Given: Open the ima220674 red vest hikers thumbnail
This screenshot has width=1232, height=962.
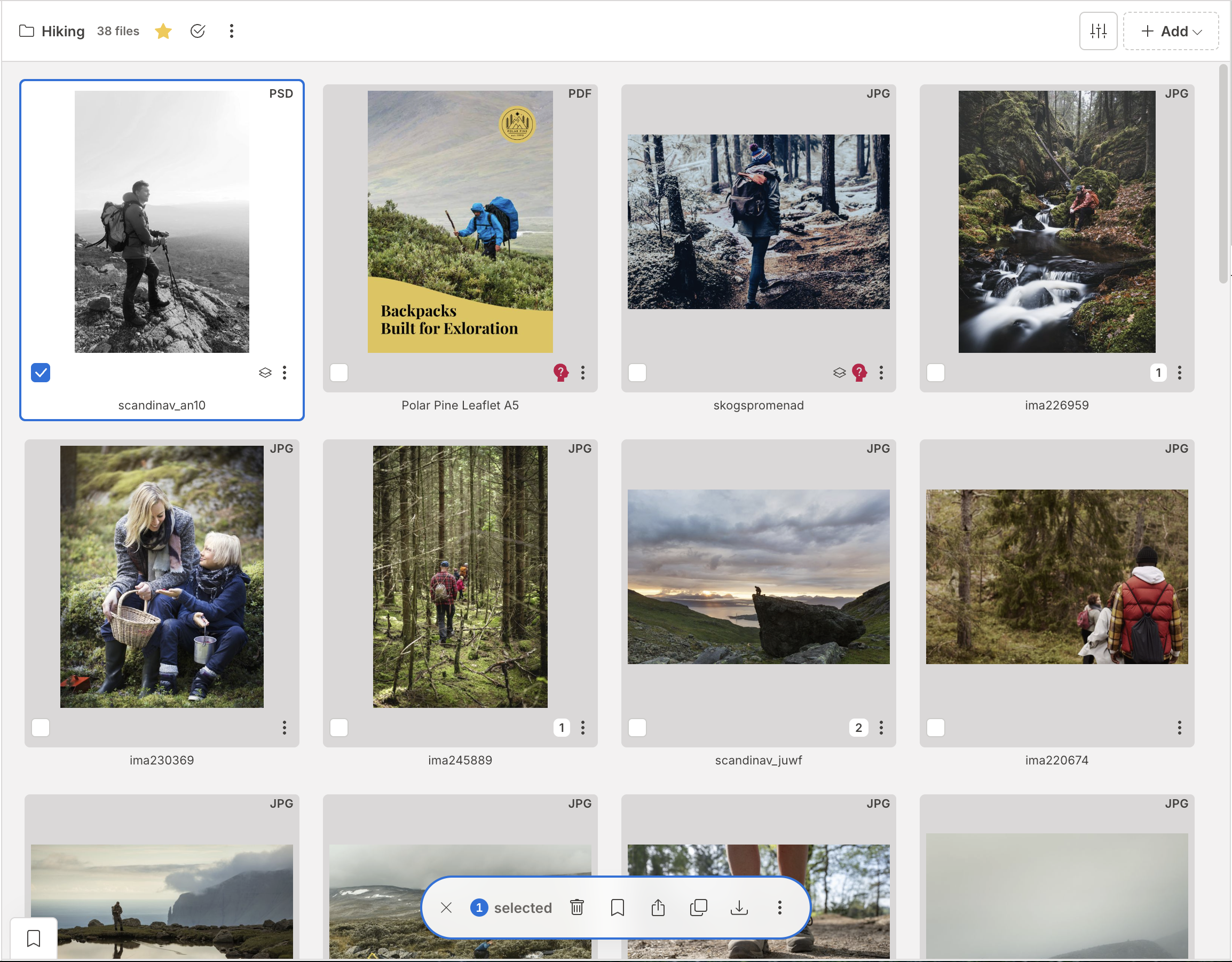Looking at the screenshot, I should [x=1057, y=577].
